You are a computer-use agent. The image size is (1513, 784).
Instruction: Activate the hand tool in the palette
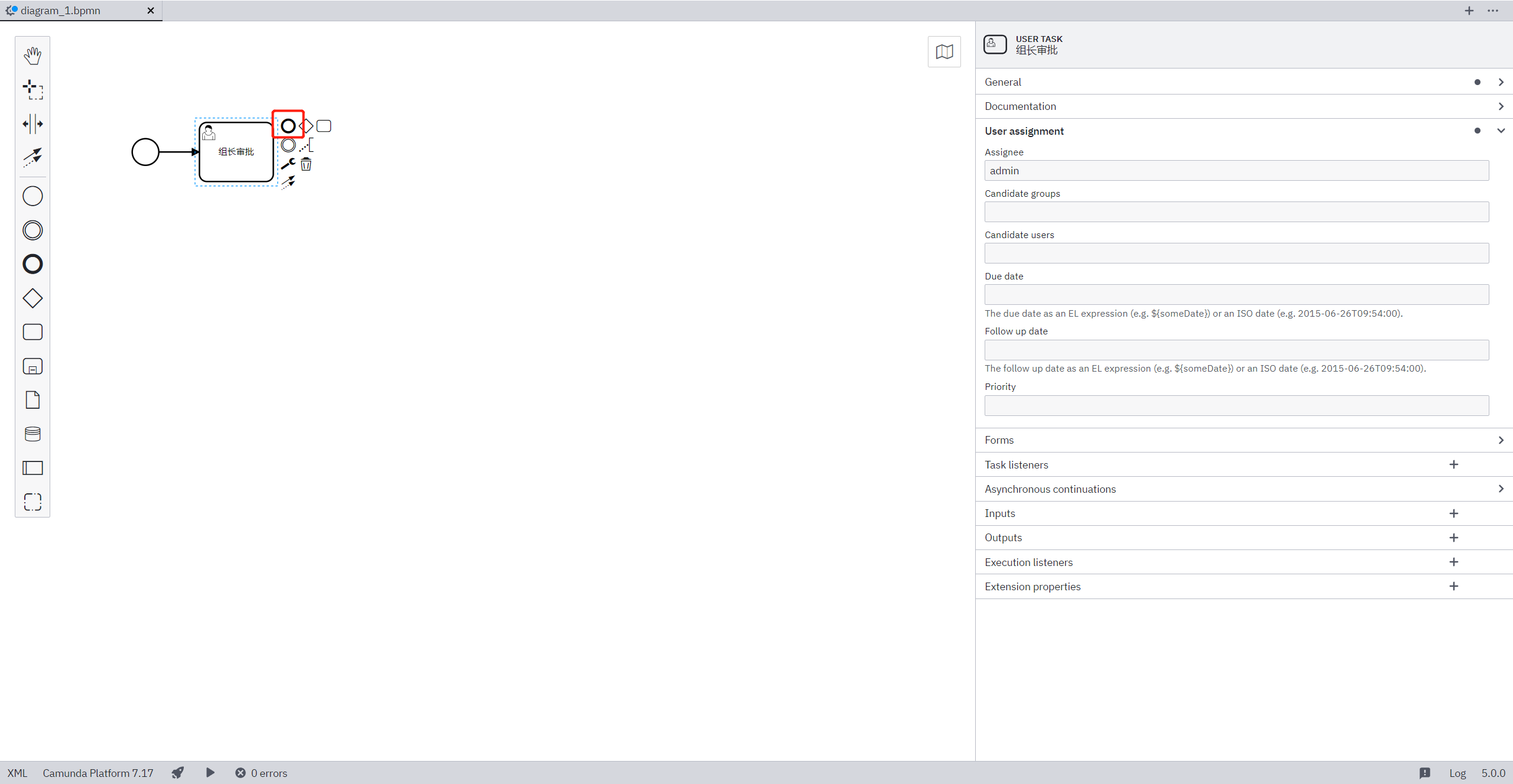coord(33,56)
